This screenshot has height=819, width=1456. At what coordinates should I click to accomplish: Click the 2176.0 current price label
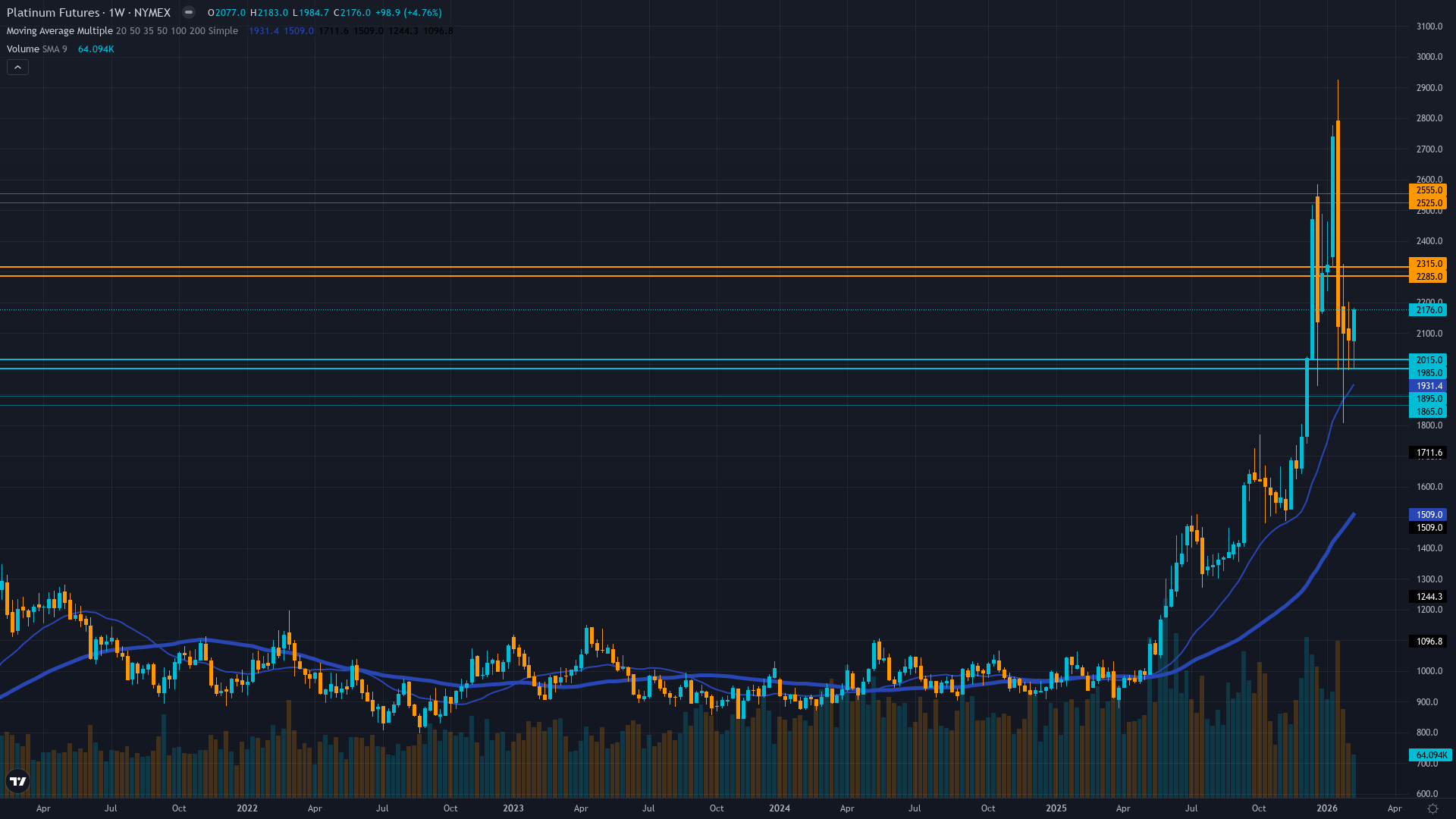click(1428, 310)
